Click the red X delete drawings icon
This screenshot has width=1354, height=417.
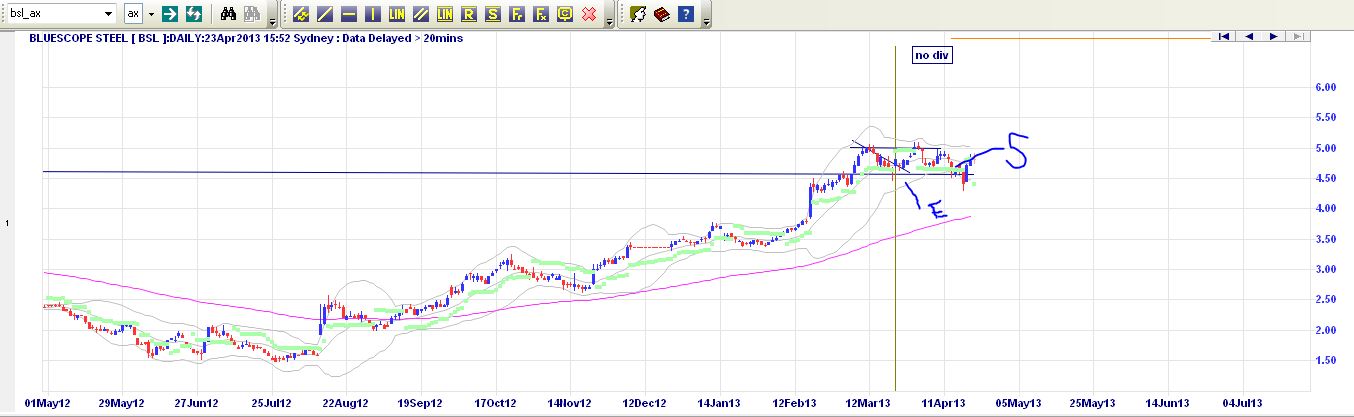tap(589, 14)
